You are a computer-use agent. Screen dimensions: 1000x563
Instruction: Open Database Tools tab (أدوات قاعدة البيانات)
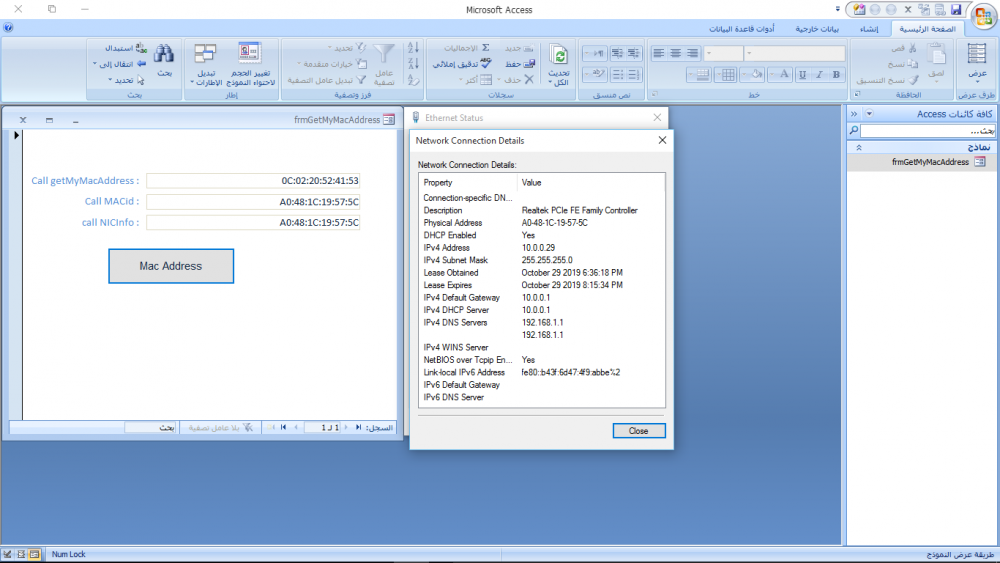[742, 29]
